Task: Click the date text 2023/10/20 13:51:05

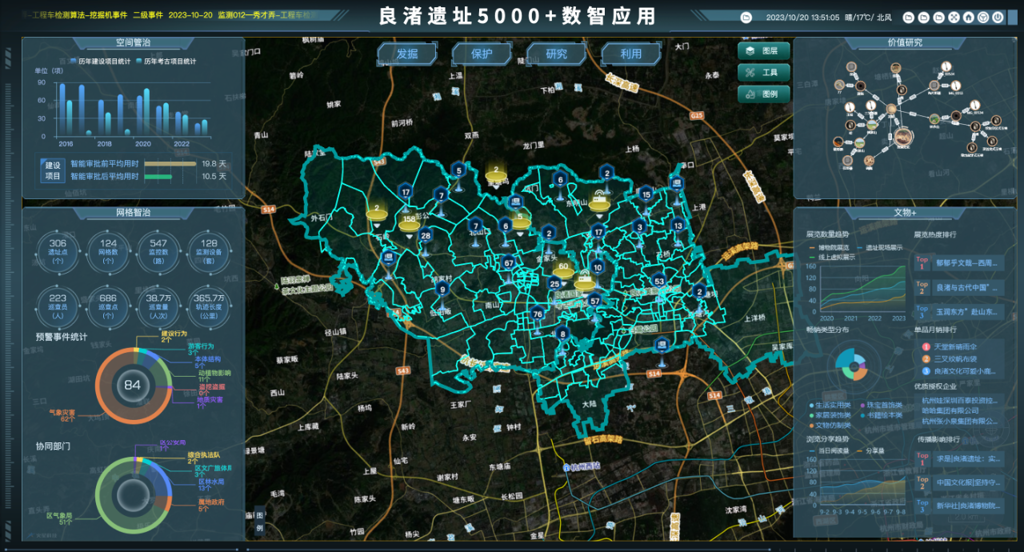Action: pyautogui.click(x=803, y=18)
